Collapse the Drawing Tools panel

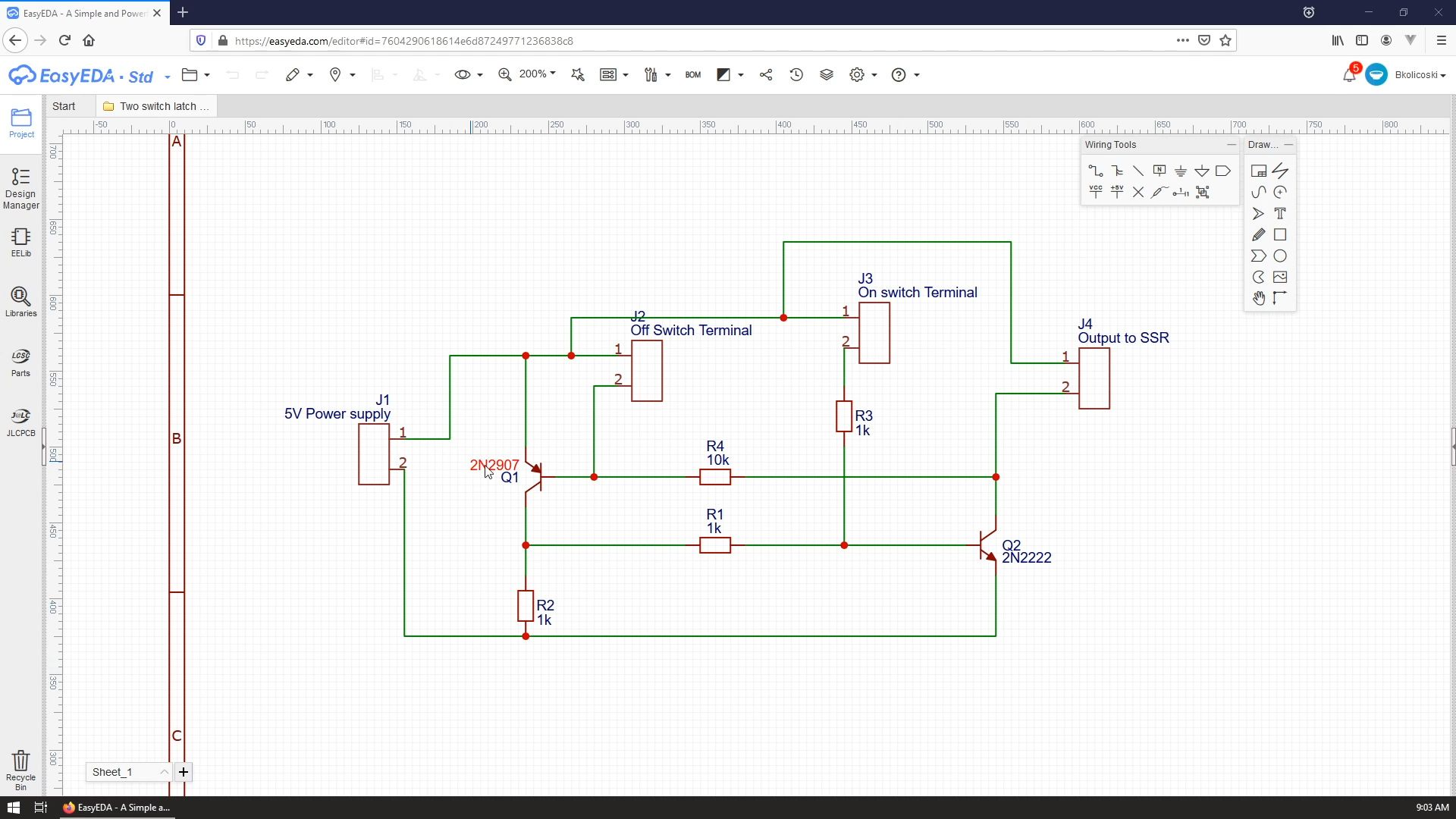coord(1288,144)
